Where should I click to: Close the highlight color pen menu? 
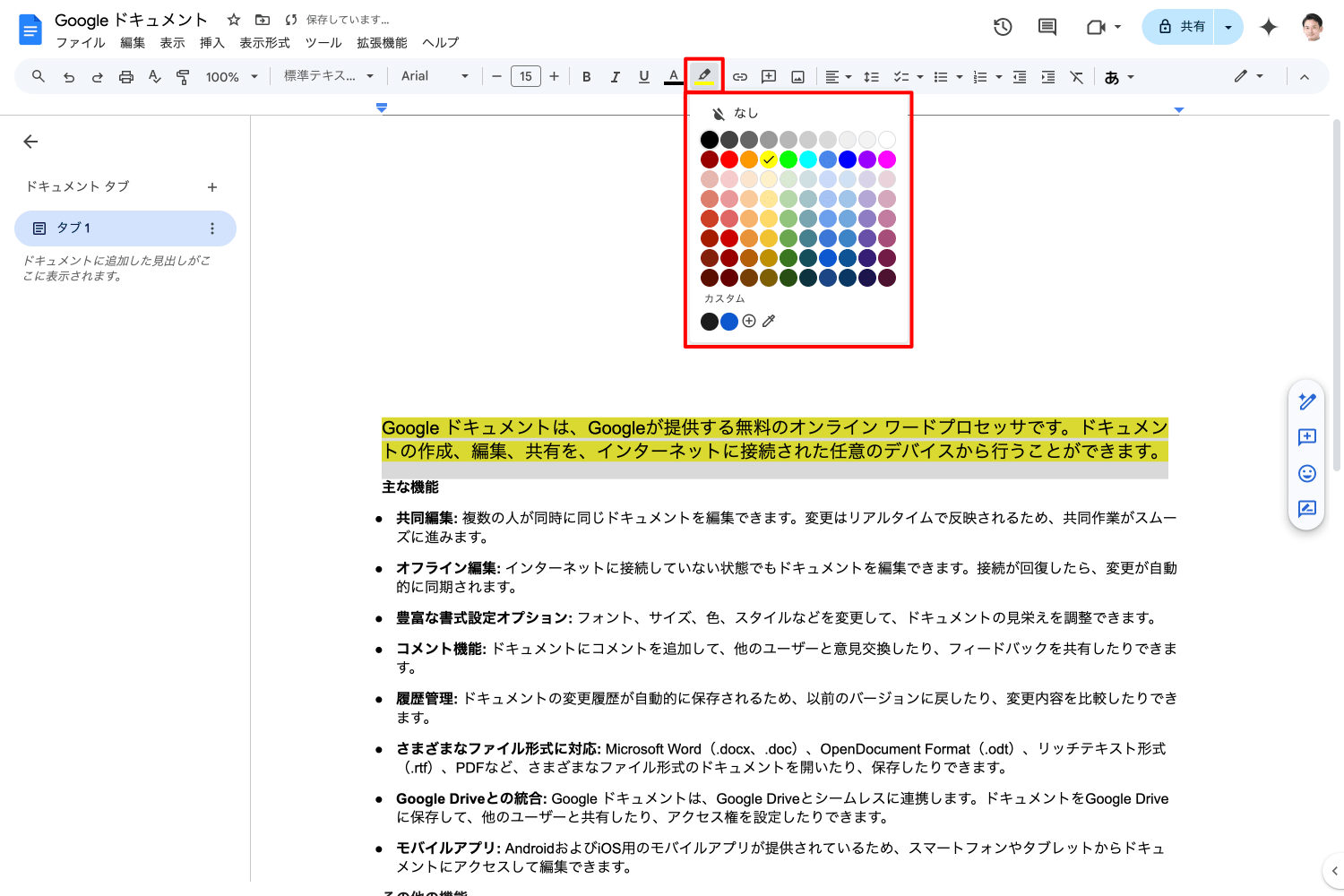click(704, 76)
